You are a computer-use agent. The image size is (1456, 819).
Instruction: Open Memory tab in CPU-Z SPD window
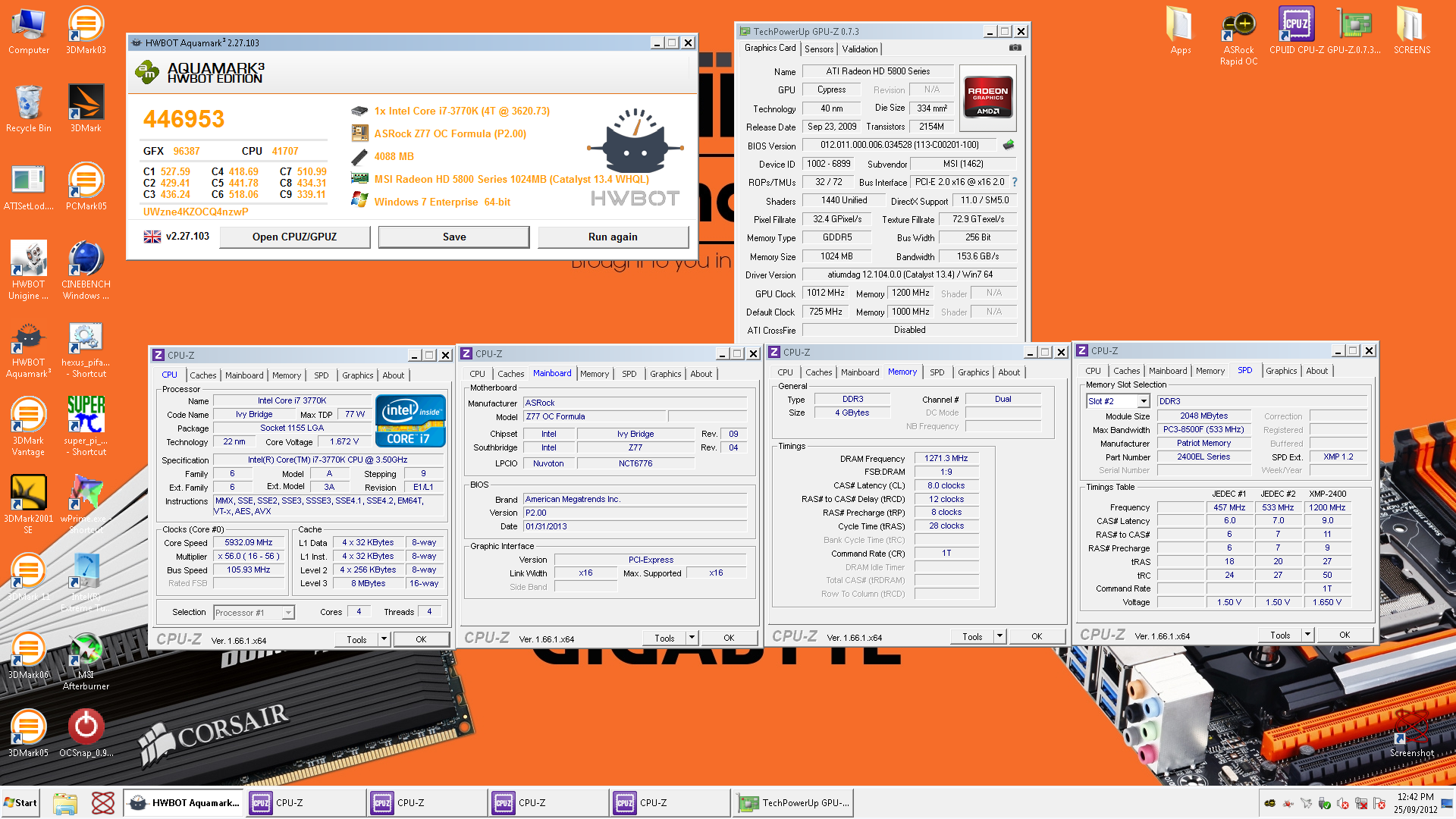coord(1210,371)
